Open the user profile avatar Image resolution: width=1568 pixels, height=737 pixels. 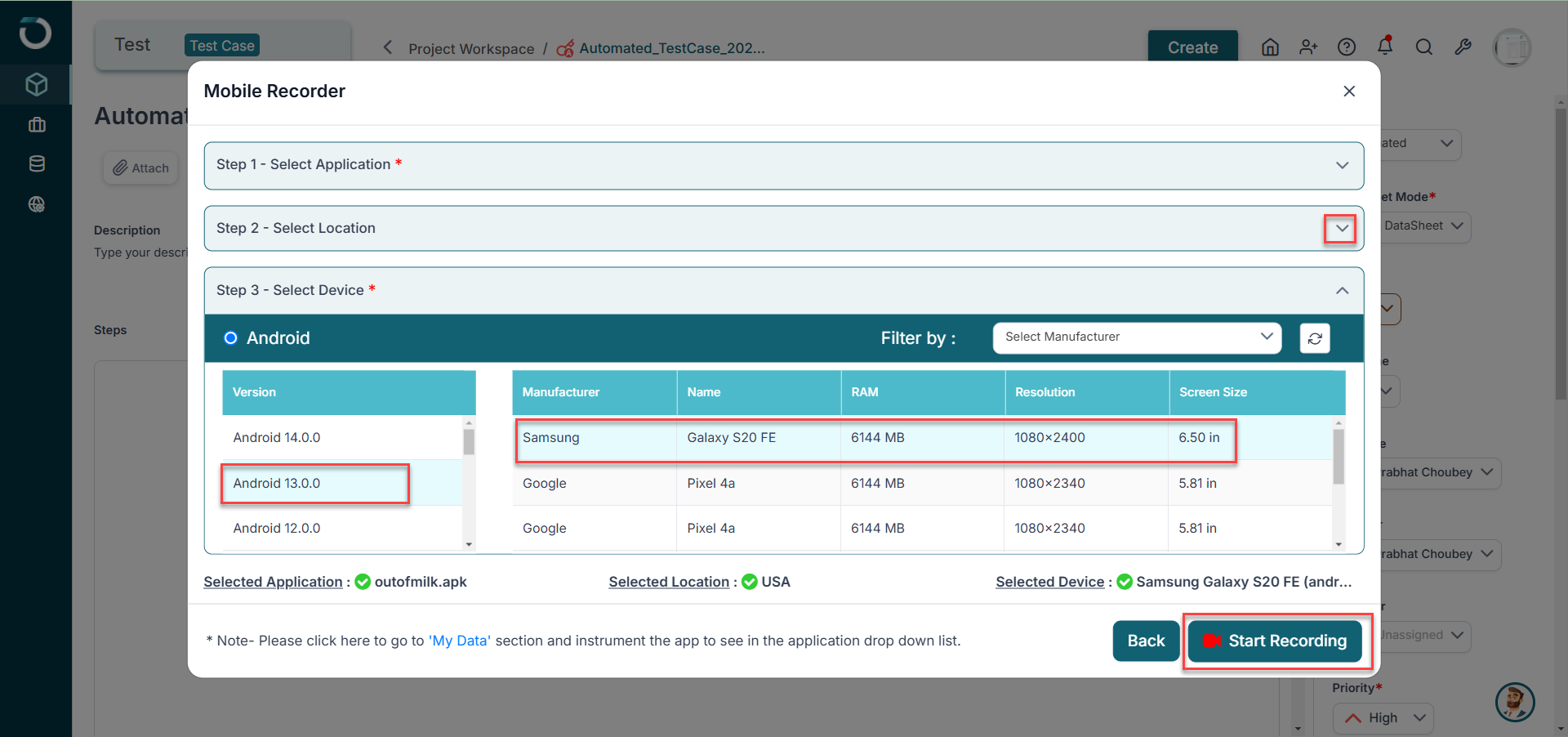pyautogui.click(x=1512, y=47)
